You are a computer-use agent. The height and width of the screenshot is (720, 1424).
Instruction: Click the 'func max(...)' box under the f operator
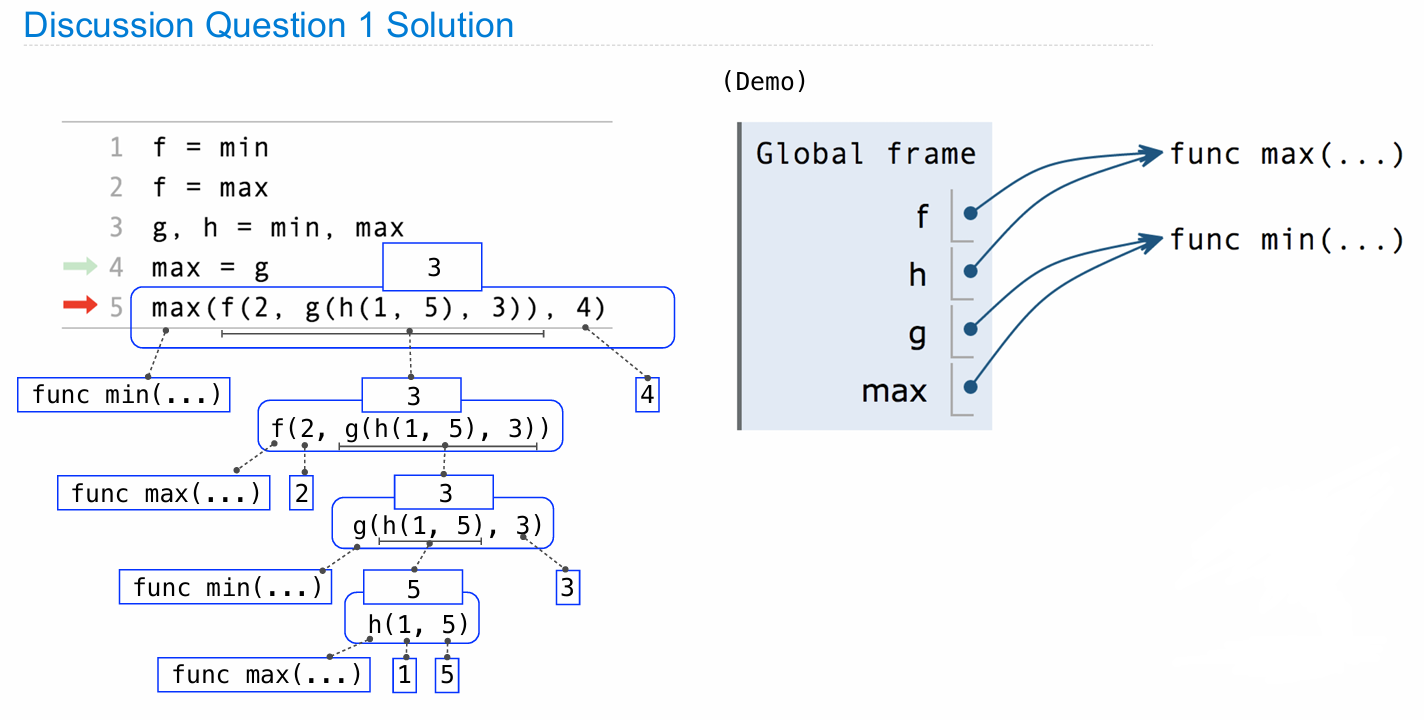(x=164, y=493)
